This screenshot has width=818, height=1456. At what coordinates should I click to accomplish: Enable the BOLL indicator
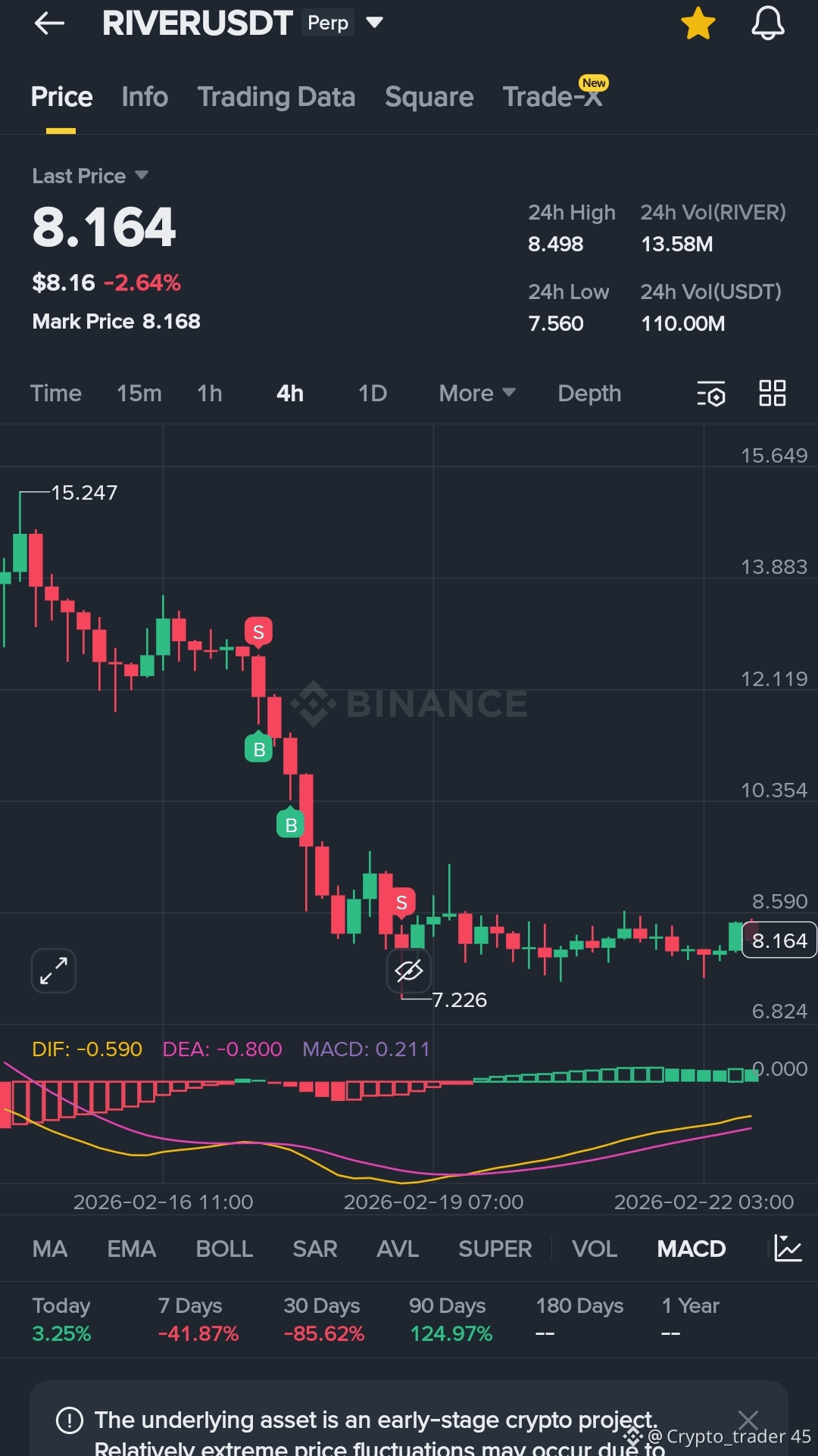pos(224,1249)
